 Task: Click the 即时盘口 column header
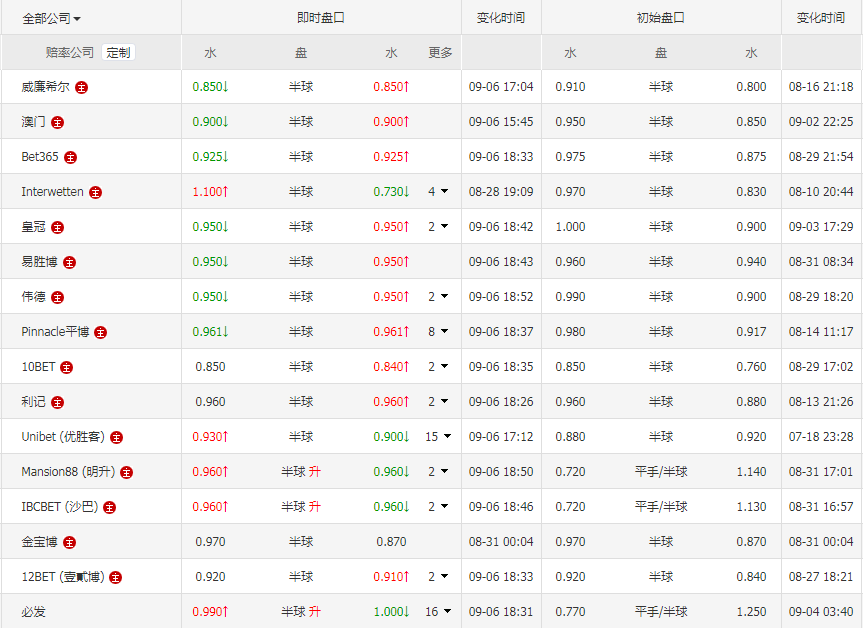point(321,18)
